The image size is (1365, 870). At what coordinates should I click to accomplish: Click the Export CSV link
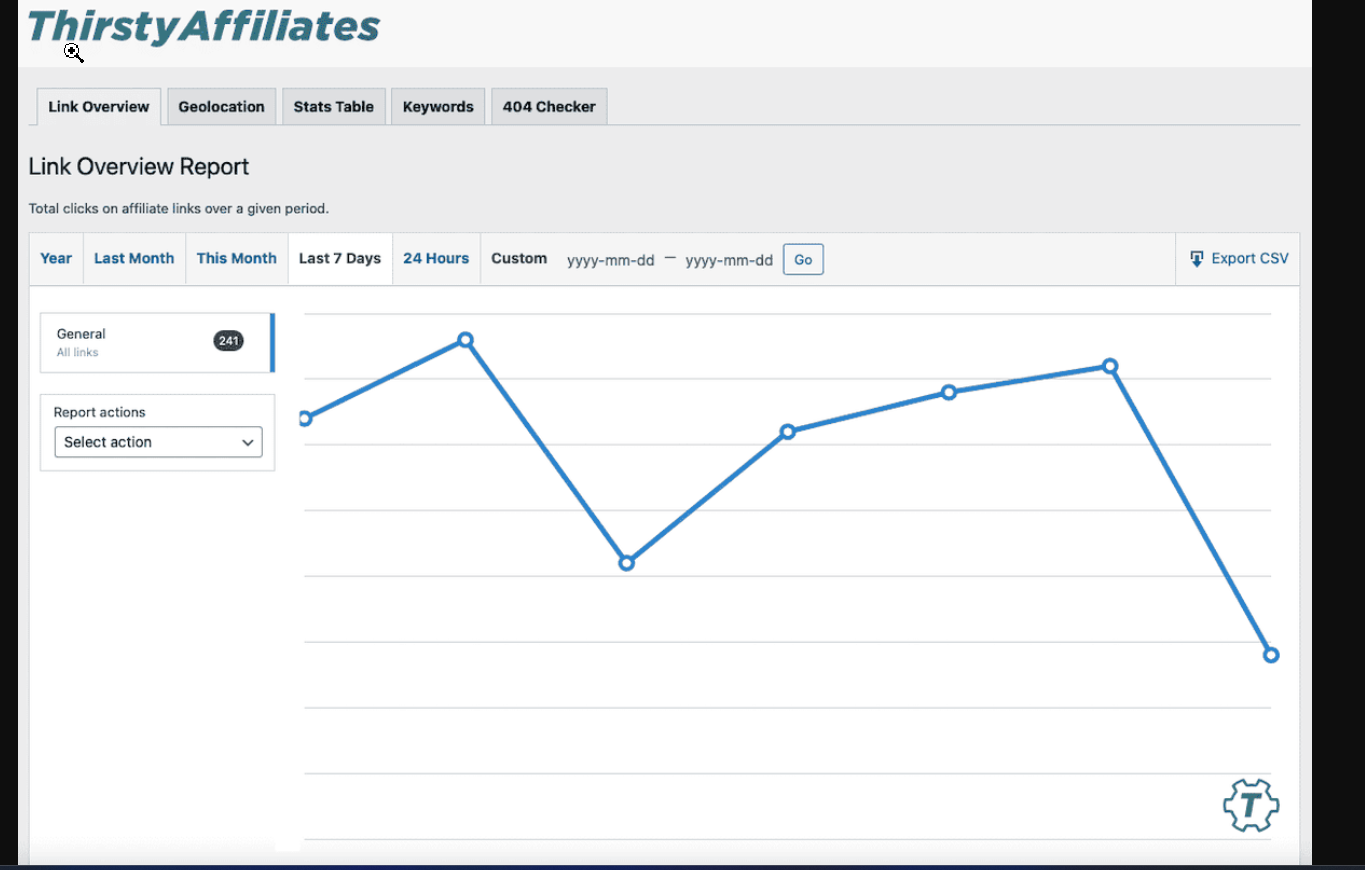coord(1247,258)
